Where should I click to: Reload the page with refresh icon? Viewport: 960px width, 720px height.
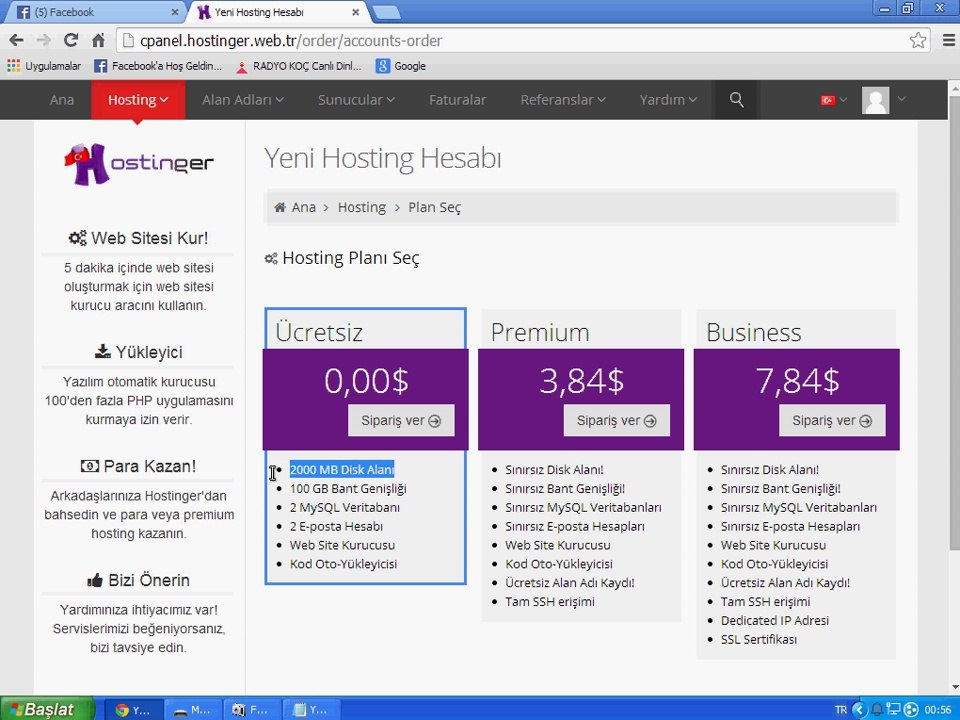pos(71,40)
